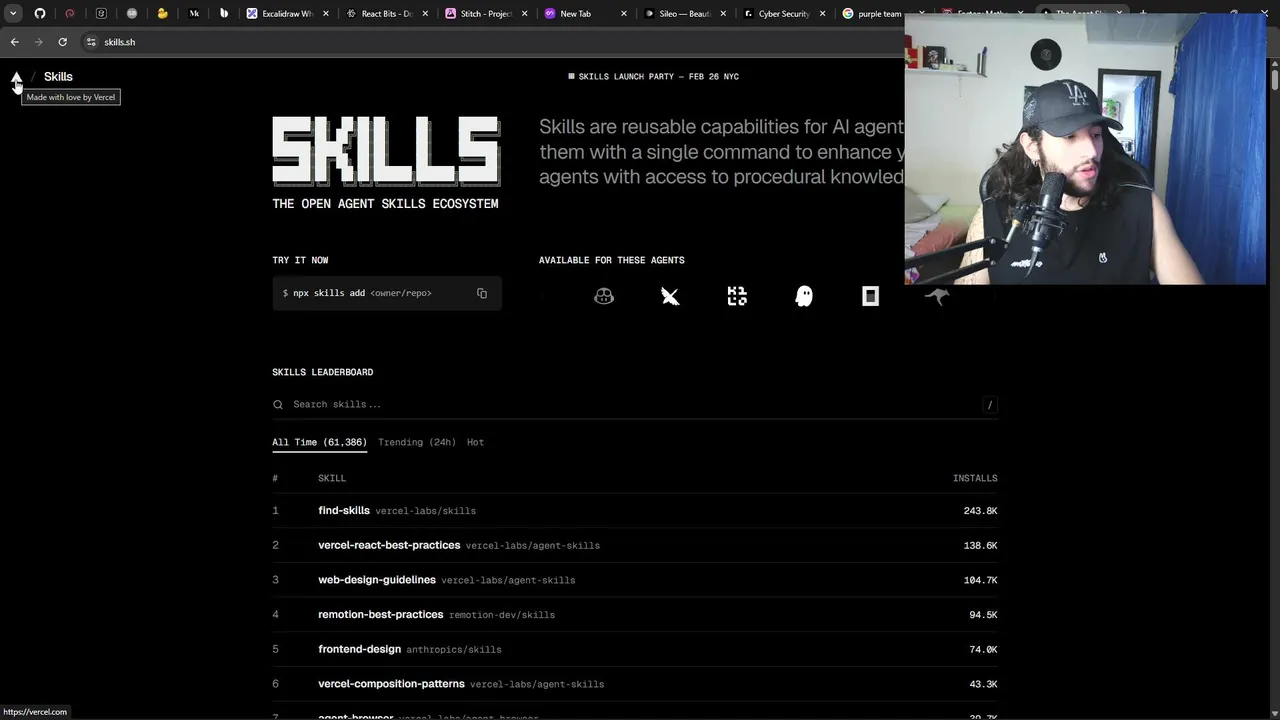Click the 138.6K installs value
The width and height of the screenshot is (1280, 720).
[x=980, y=546]
